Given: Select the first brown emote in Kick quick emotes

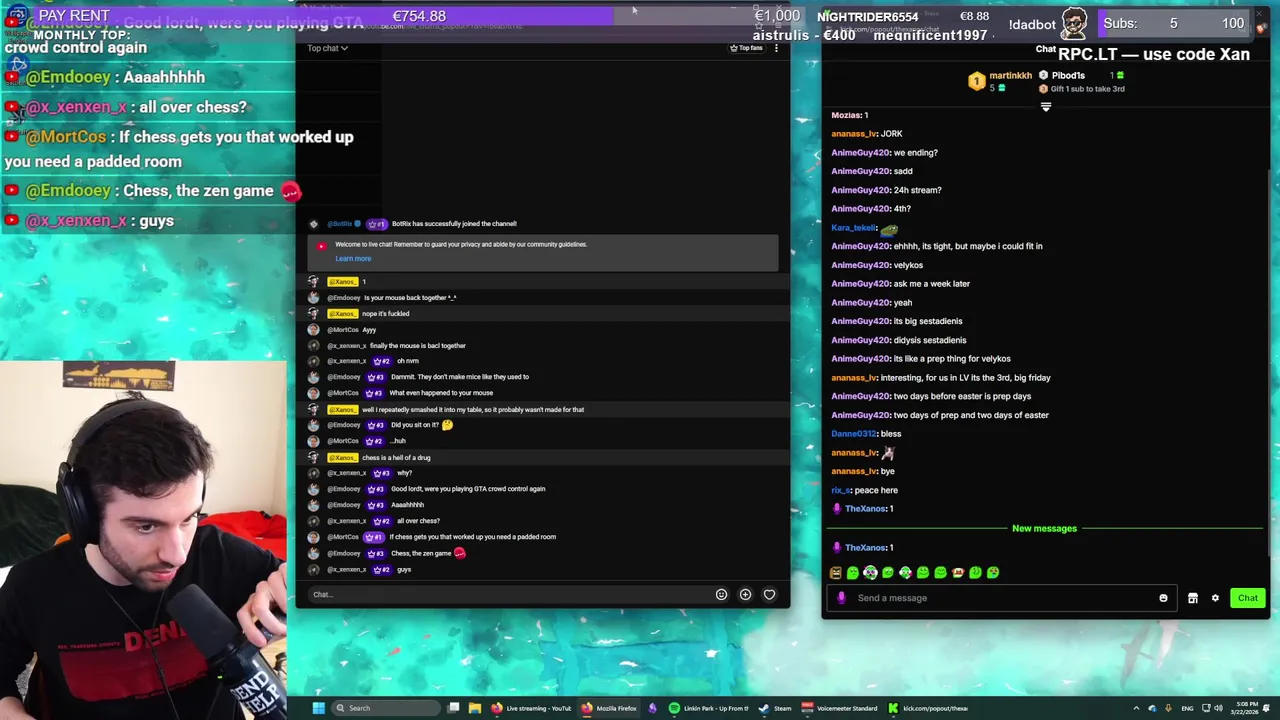Looking at the screenshot, I should tap(836, 573).
